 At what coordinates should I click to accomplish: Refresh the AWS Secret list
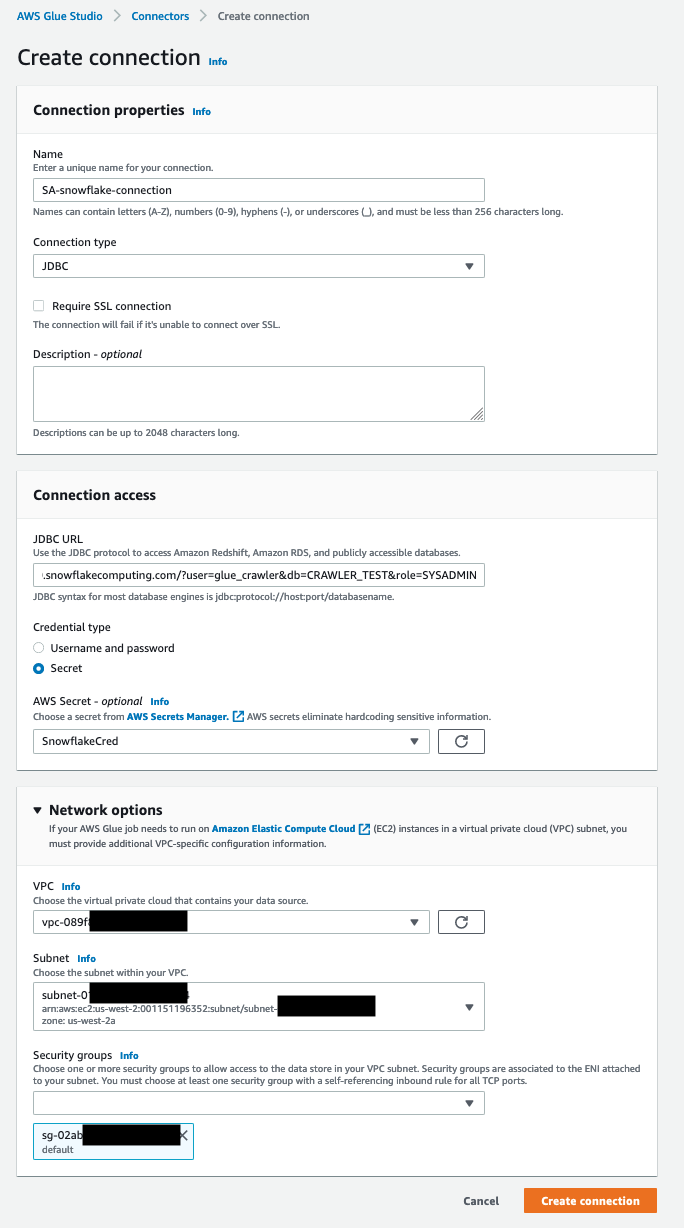coord(460,741)
